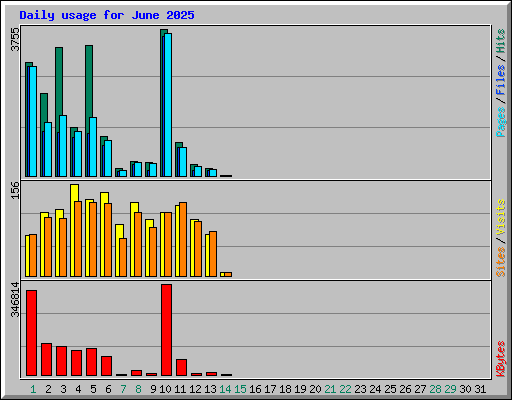Image resolution: width=512 pixels, height=400 pixels.
Task: Click the chart title "Daily usage for June 2025"
Action: (x=107, y=15)
